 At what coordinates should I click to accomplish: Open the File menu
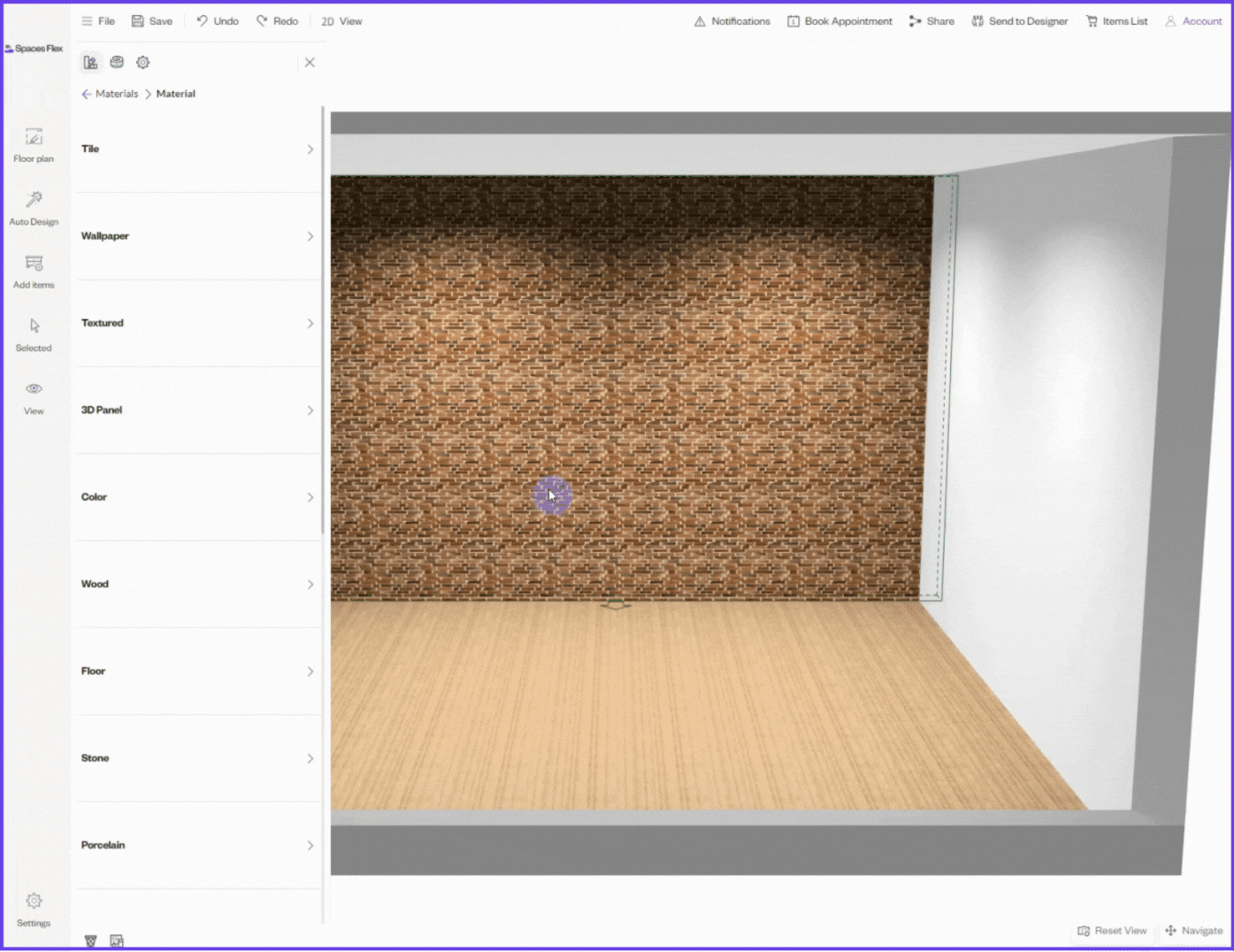98,21
